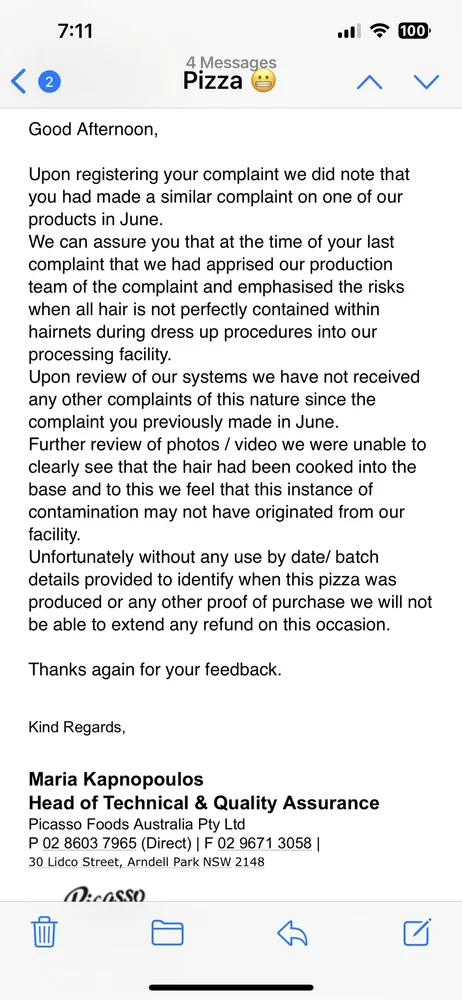
Task: Open reply options with reply arrow
Action: (x=292, y=934)
